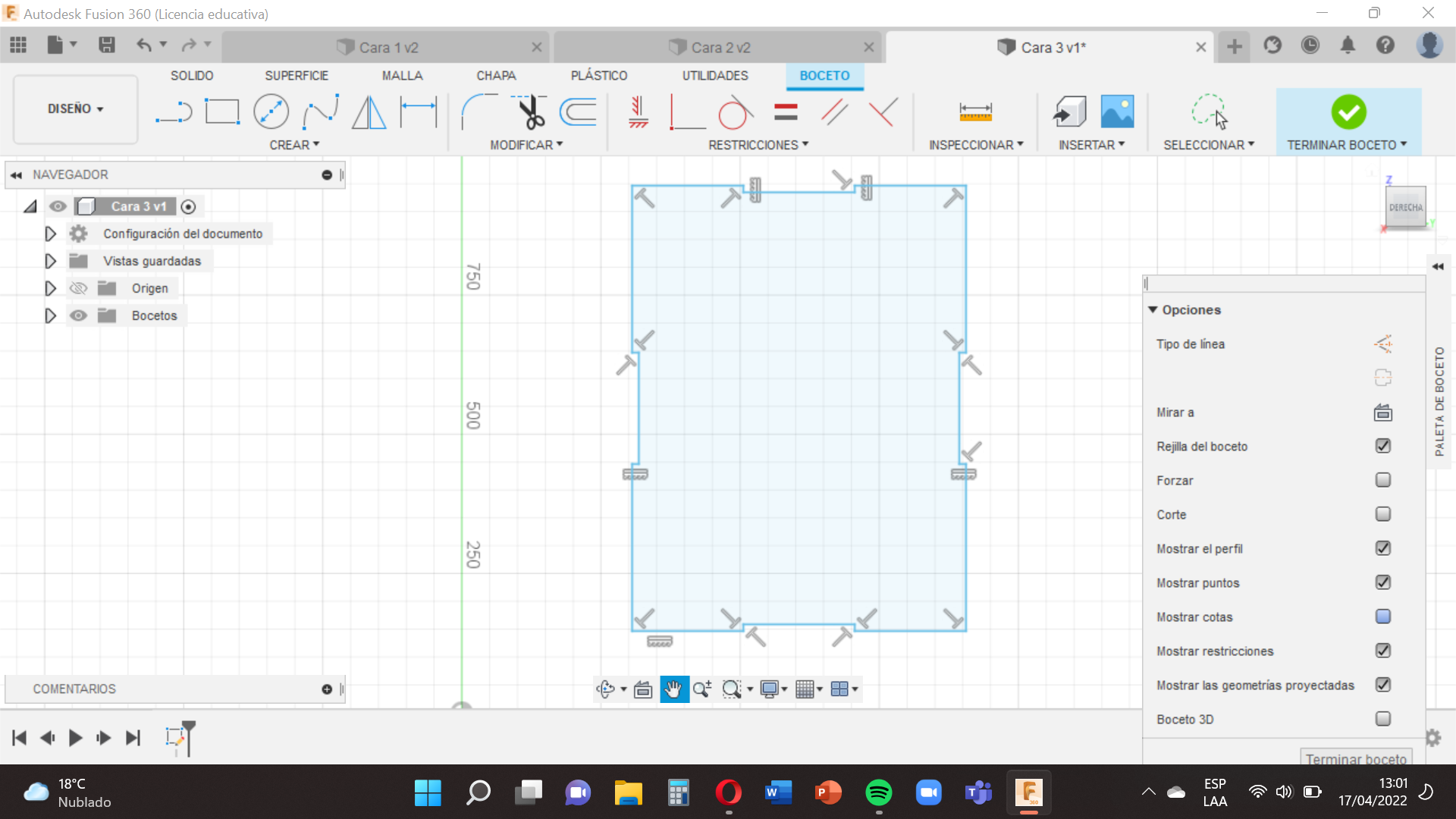
Task: Open the RESTRICCIONES dropdown menu
Action: click(758, 145)
